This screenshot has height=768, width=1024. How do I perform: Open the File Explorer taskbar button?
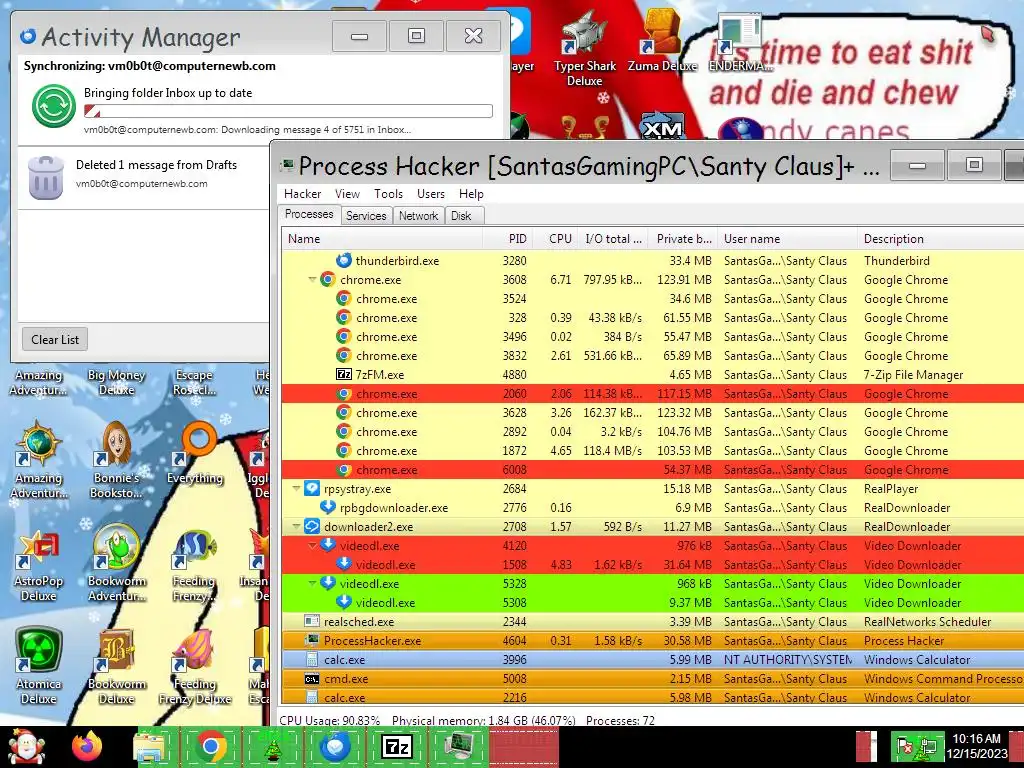pyautogui.click(x=149, y=746)
